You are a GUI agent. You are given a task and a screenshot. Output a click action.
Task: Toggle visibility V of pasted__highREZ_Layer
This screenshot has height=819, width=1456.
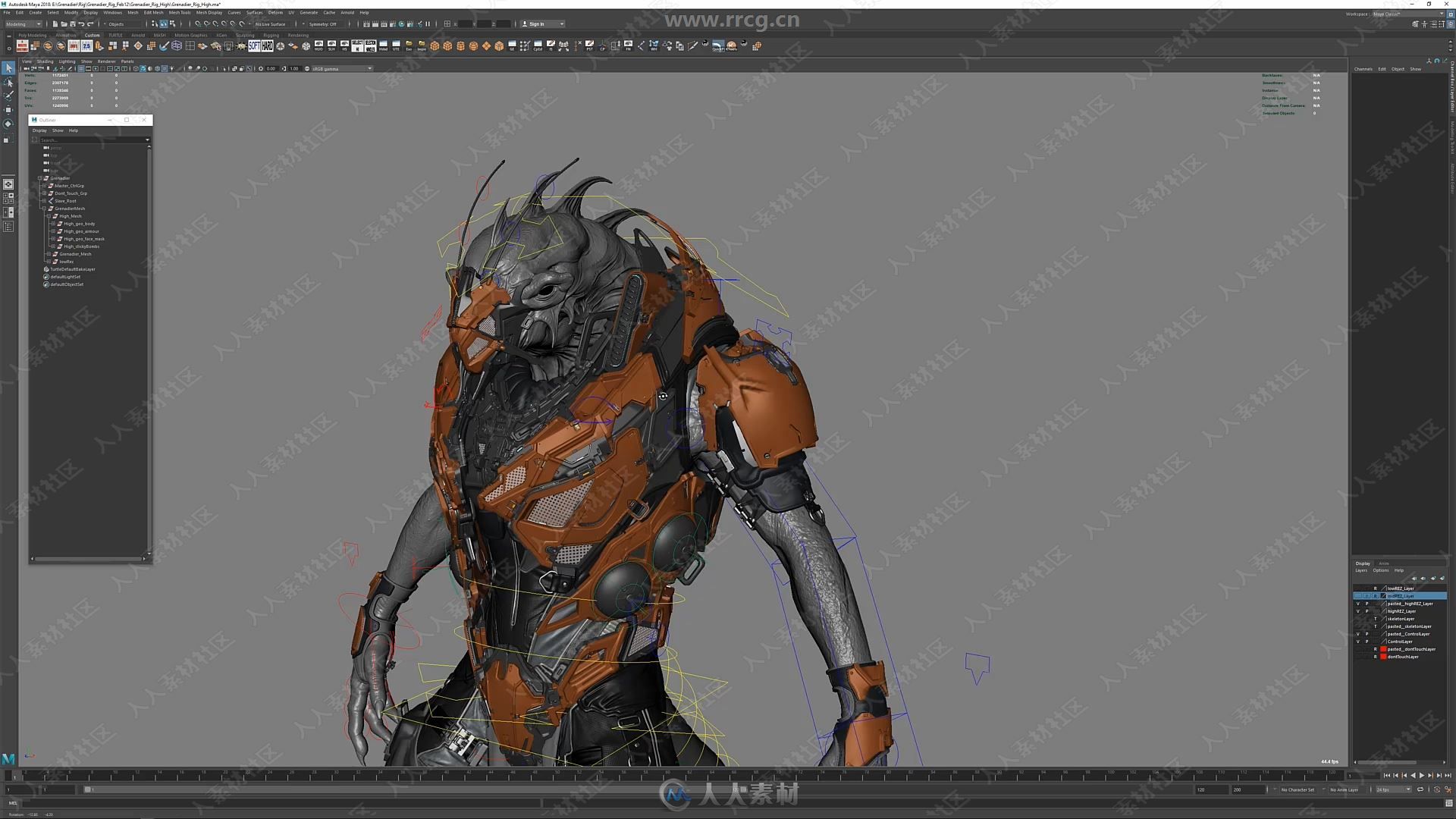point(1358,604)
